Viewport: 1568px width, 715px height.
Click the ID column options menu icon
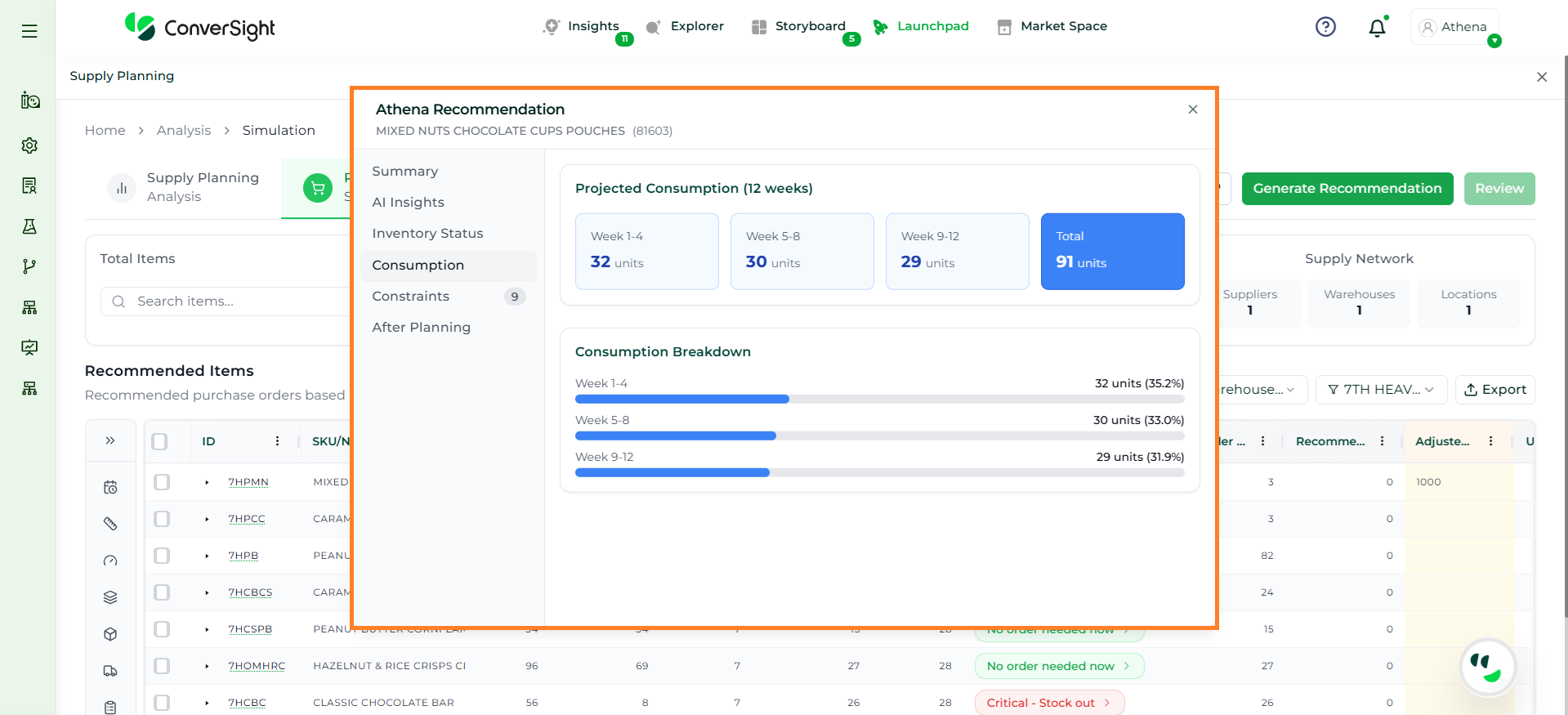point(277,441)
